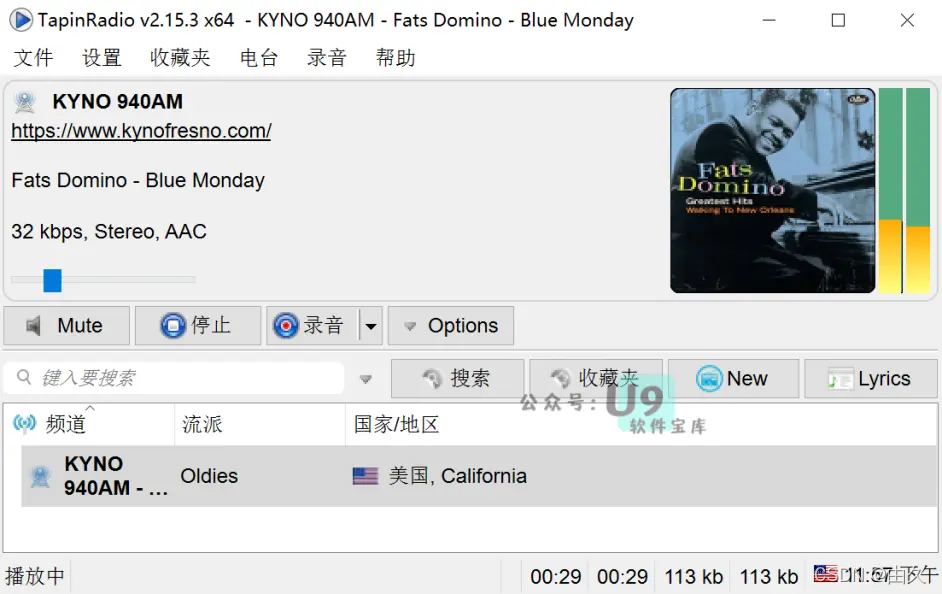Click the station antenna icon beside KYNO 940AM

(25, 102)
